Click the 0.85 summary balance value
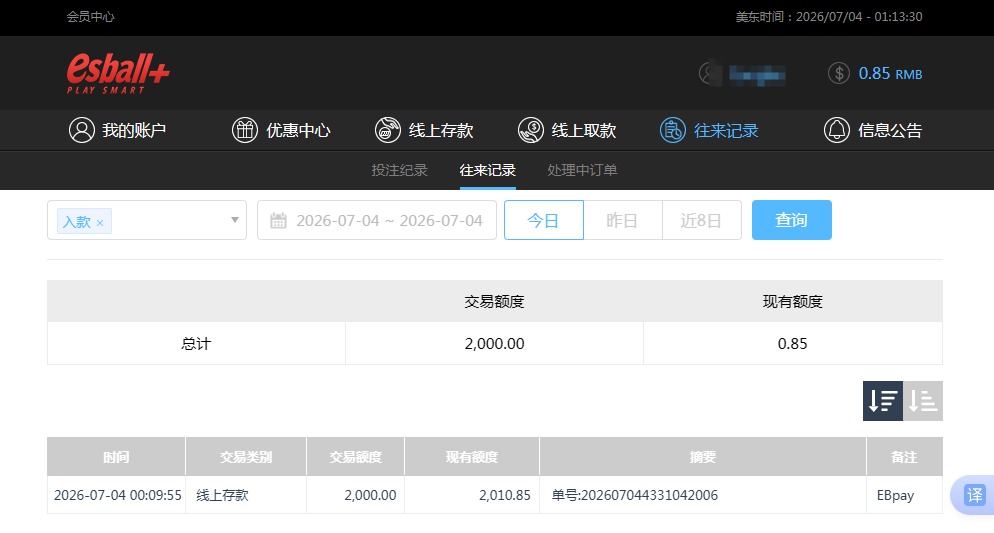 [x=792, y=344]
